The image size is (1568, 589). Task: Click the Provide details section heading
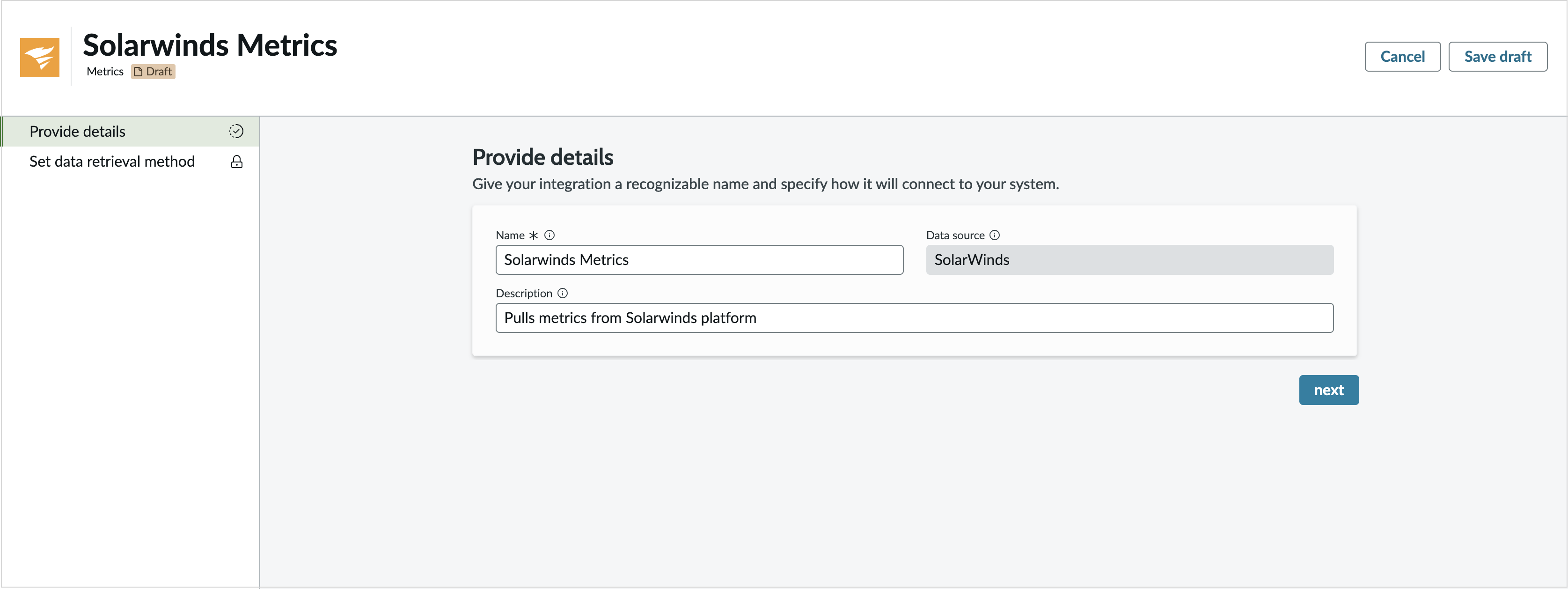[543, 157]
